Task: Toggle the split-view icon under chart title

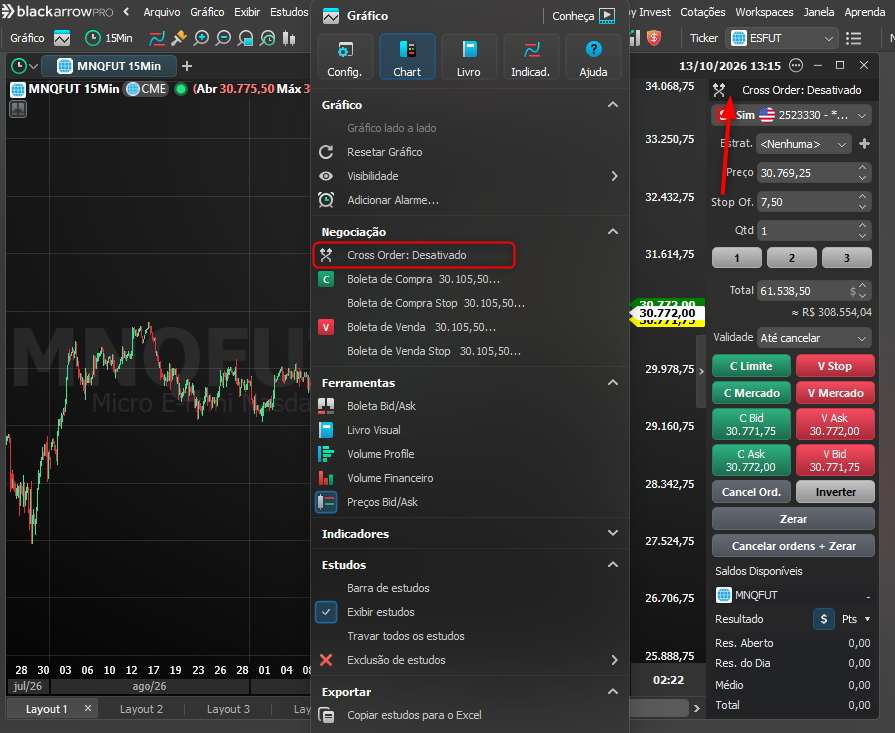Action: [18, 108]
